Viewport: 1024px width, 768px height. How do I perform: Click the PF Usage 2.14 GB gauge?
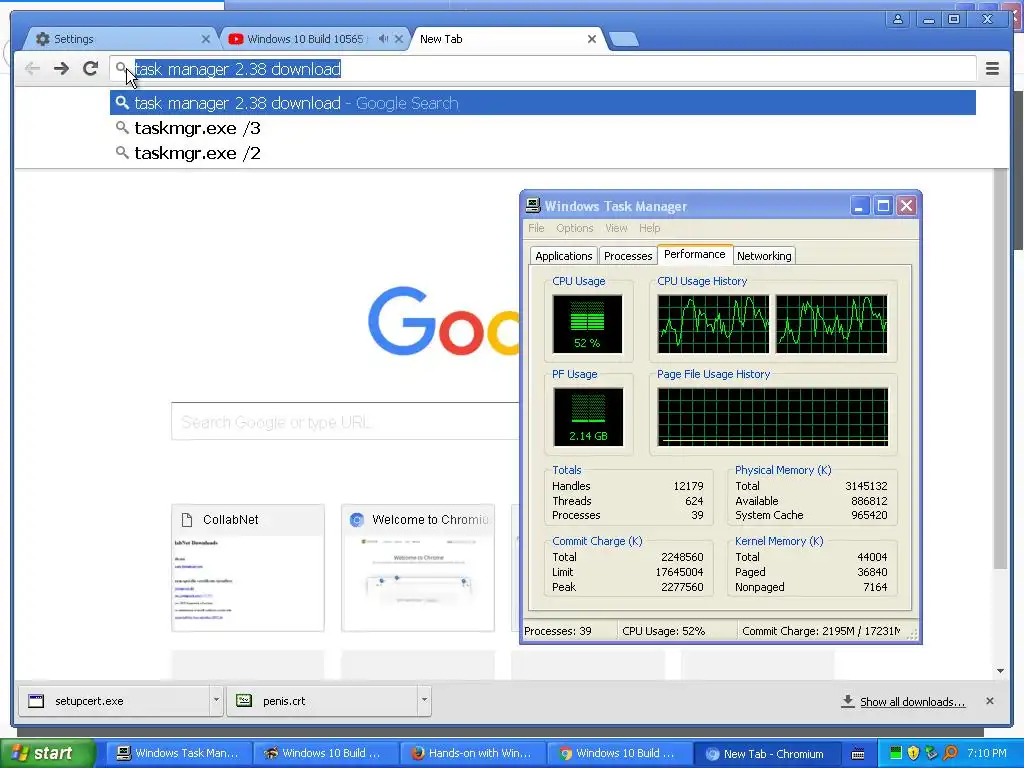coord(588,417)
